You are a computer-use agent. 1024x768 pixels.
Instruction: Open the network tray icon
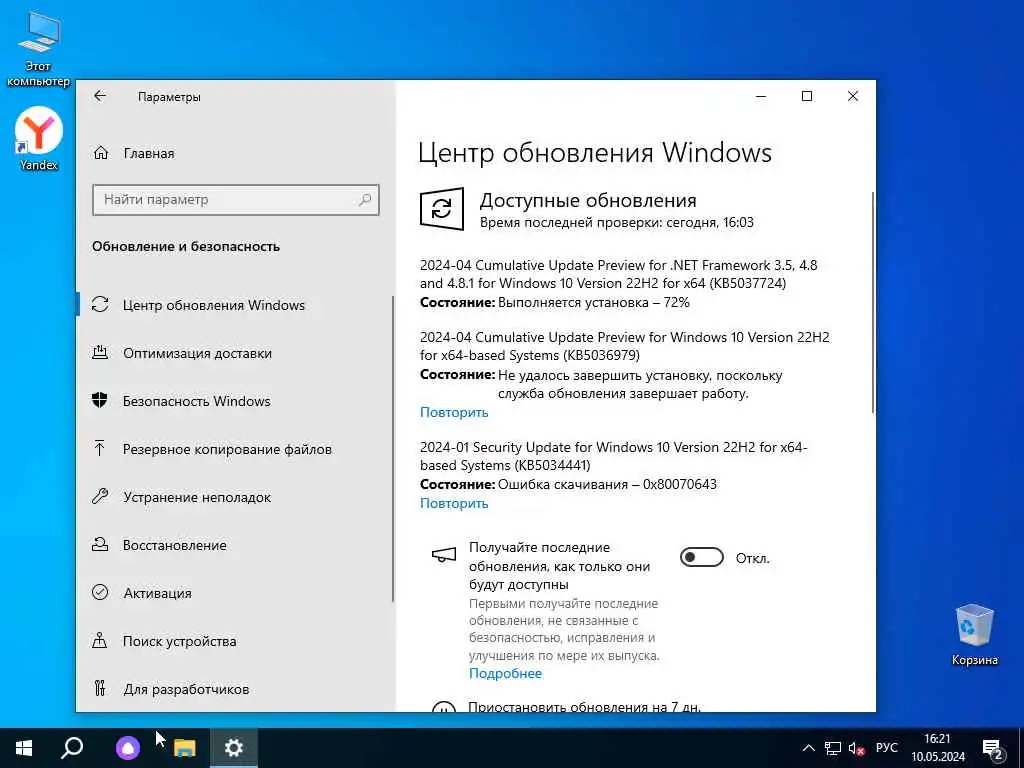point(833,748)
